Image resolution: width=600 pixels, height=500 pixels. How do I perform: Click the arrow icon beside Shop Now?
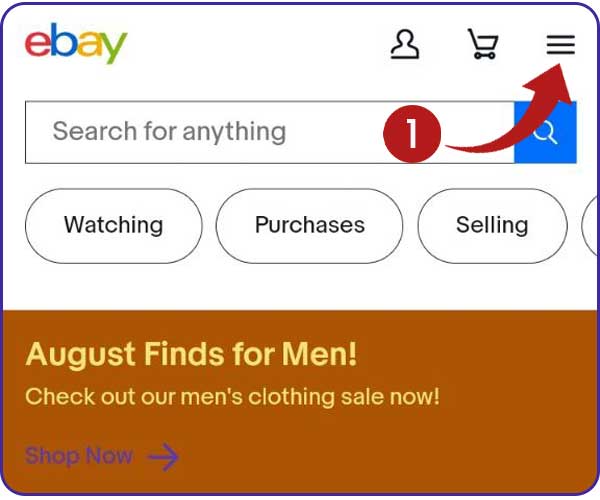coord(163,456)
